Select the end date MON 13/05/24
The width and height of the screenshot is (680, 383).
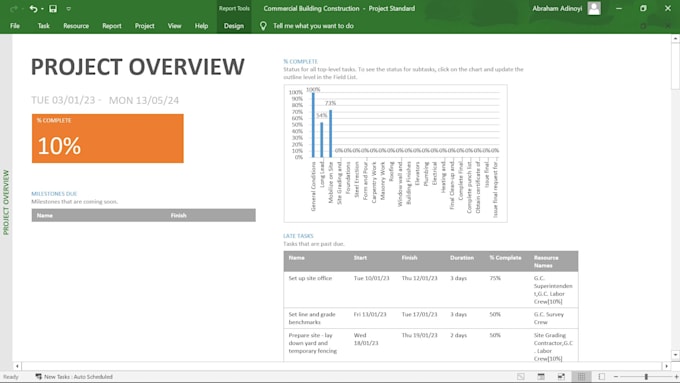(144, 100)
